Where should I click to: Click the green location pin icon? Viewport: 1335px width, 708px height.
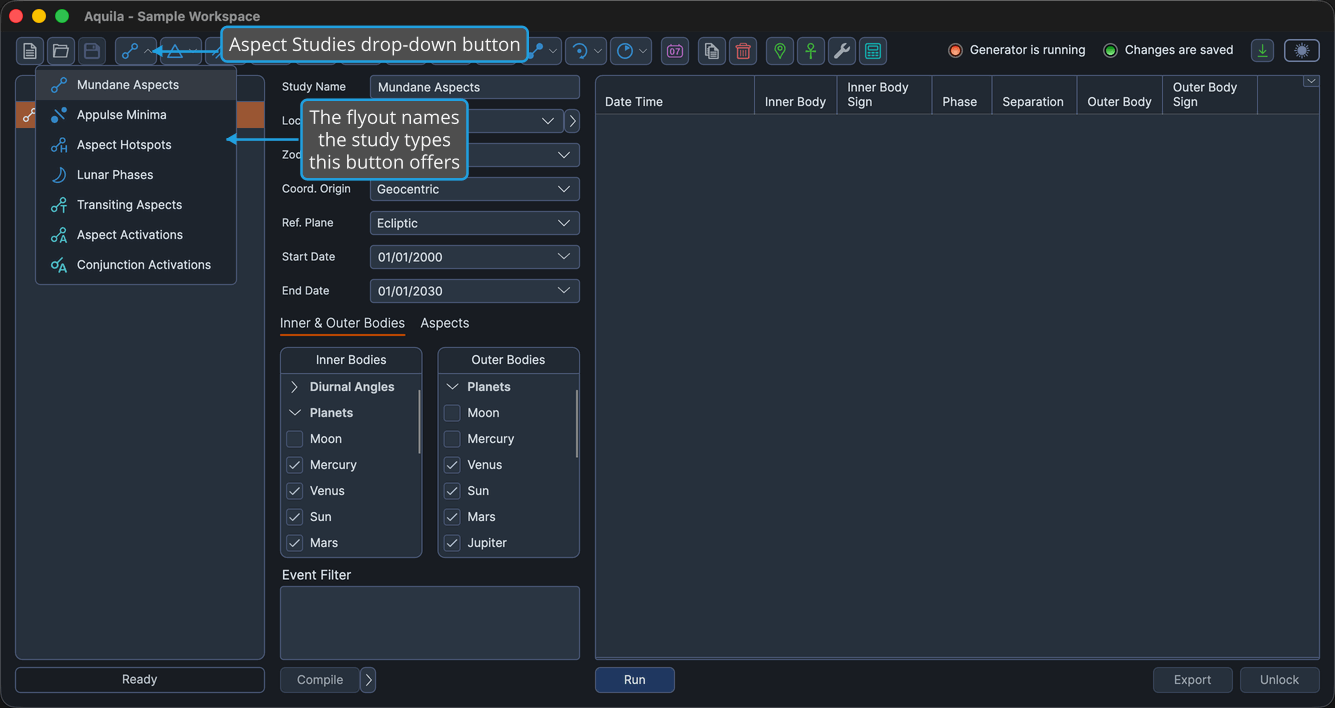tap(779, 51)
